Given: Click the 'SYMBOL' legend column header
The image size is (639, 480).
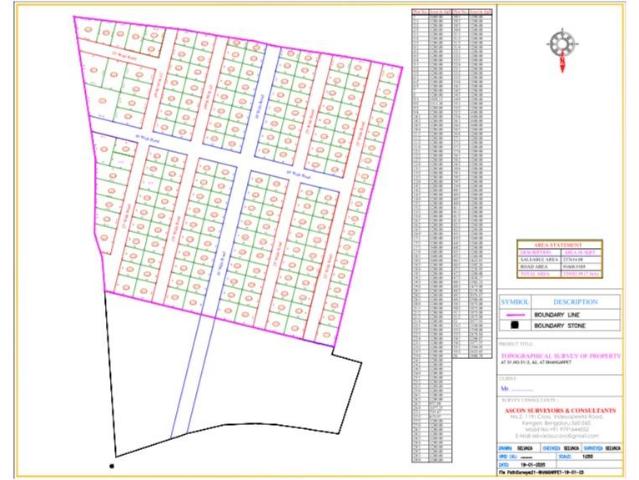Looking at the screenshot, I should coord(515,302).
